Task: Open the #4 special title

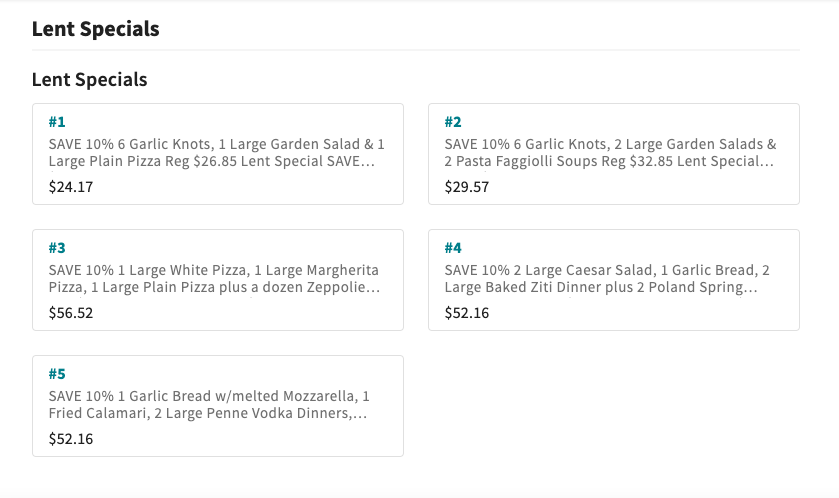Action: coord(453,248)
